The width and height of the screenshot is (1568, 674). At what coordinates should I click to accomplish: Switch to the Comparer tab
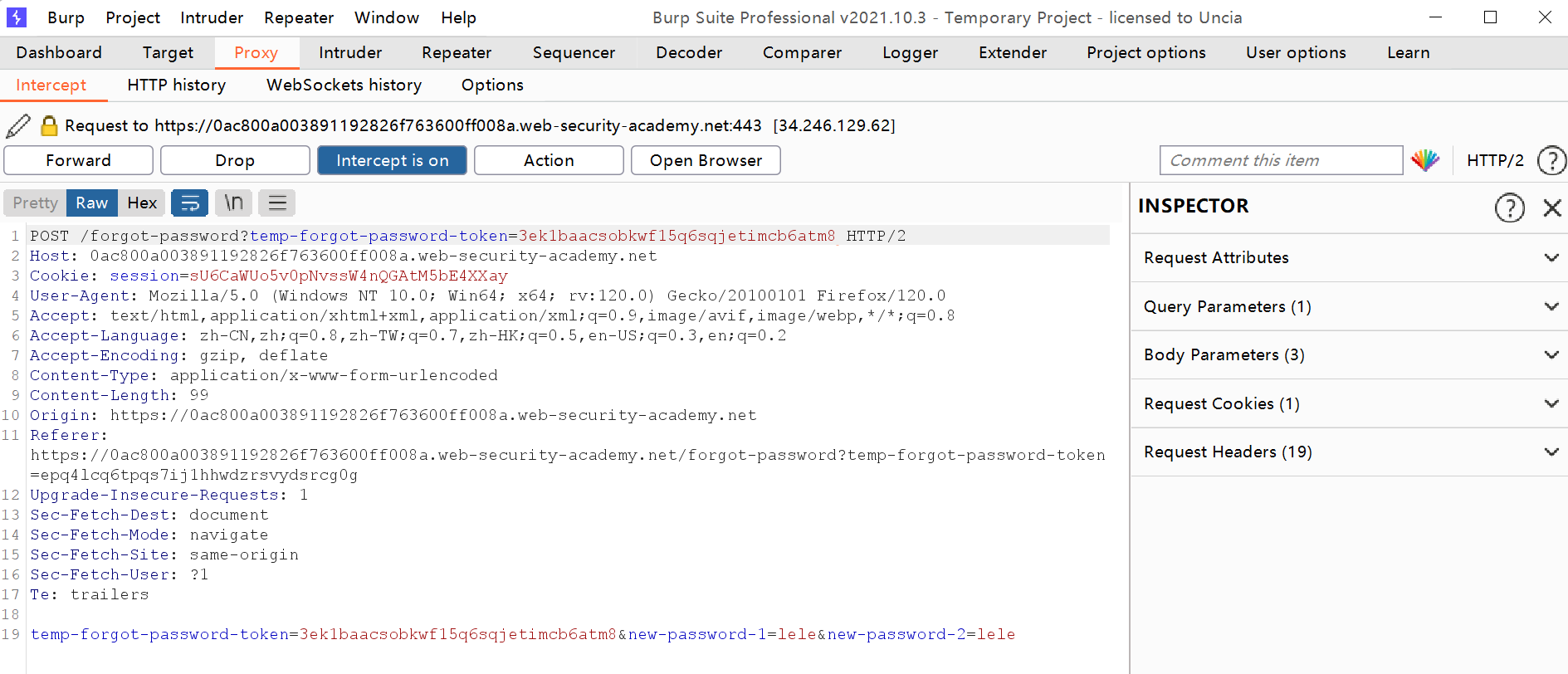click(802, 52)
